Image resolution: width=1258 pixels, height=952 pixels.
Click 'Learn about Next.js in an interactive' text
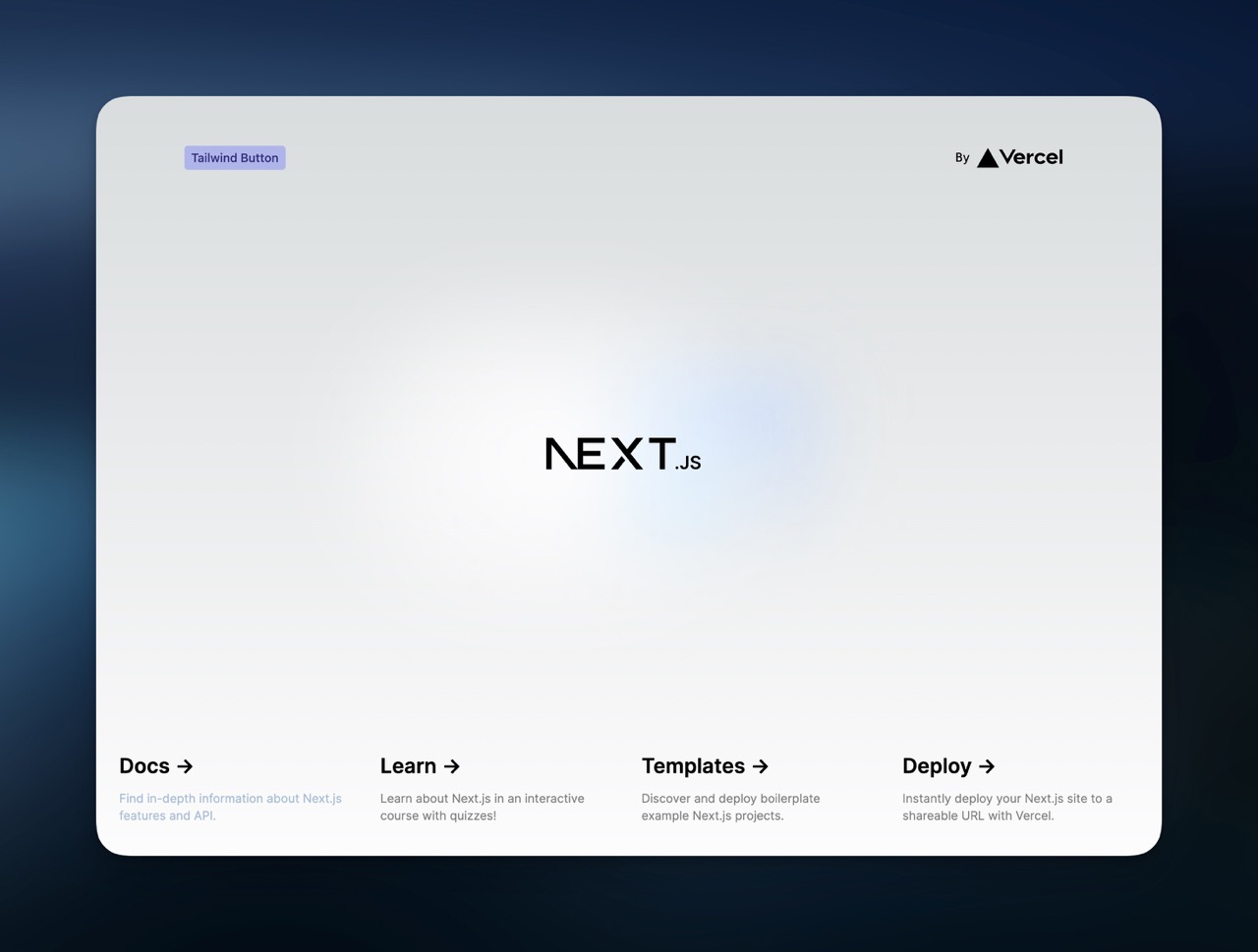coord(483,799)
